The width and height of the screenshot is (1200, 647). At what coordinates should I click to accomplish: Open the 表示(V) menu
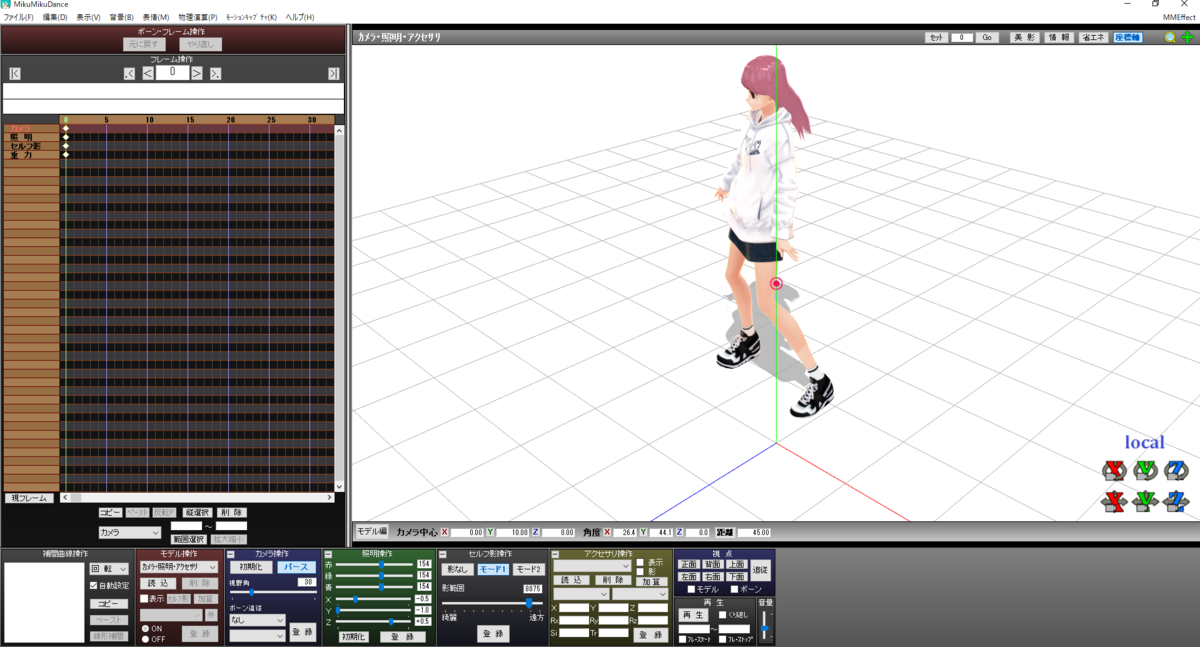coord(89,17)
